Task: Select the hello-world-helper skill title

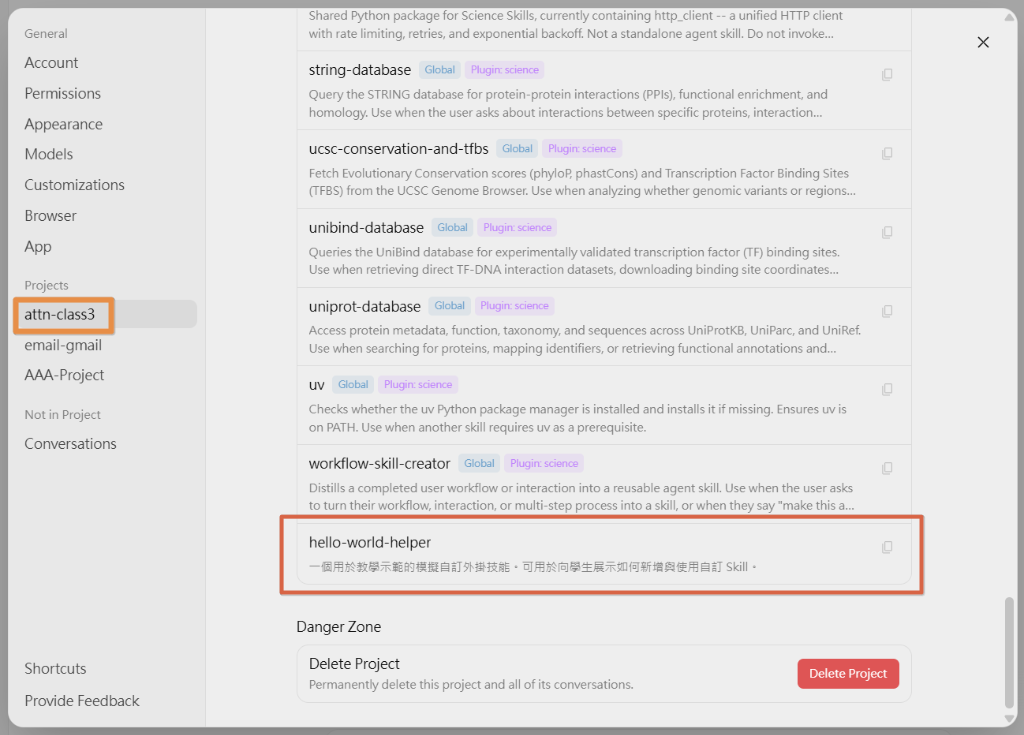Action: [x=370, y=542]
